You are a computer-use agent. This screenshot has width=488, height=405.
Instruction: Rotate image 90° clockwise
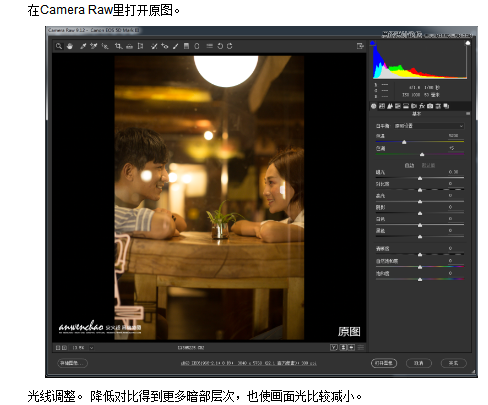click(x=230, y=46)
